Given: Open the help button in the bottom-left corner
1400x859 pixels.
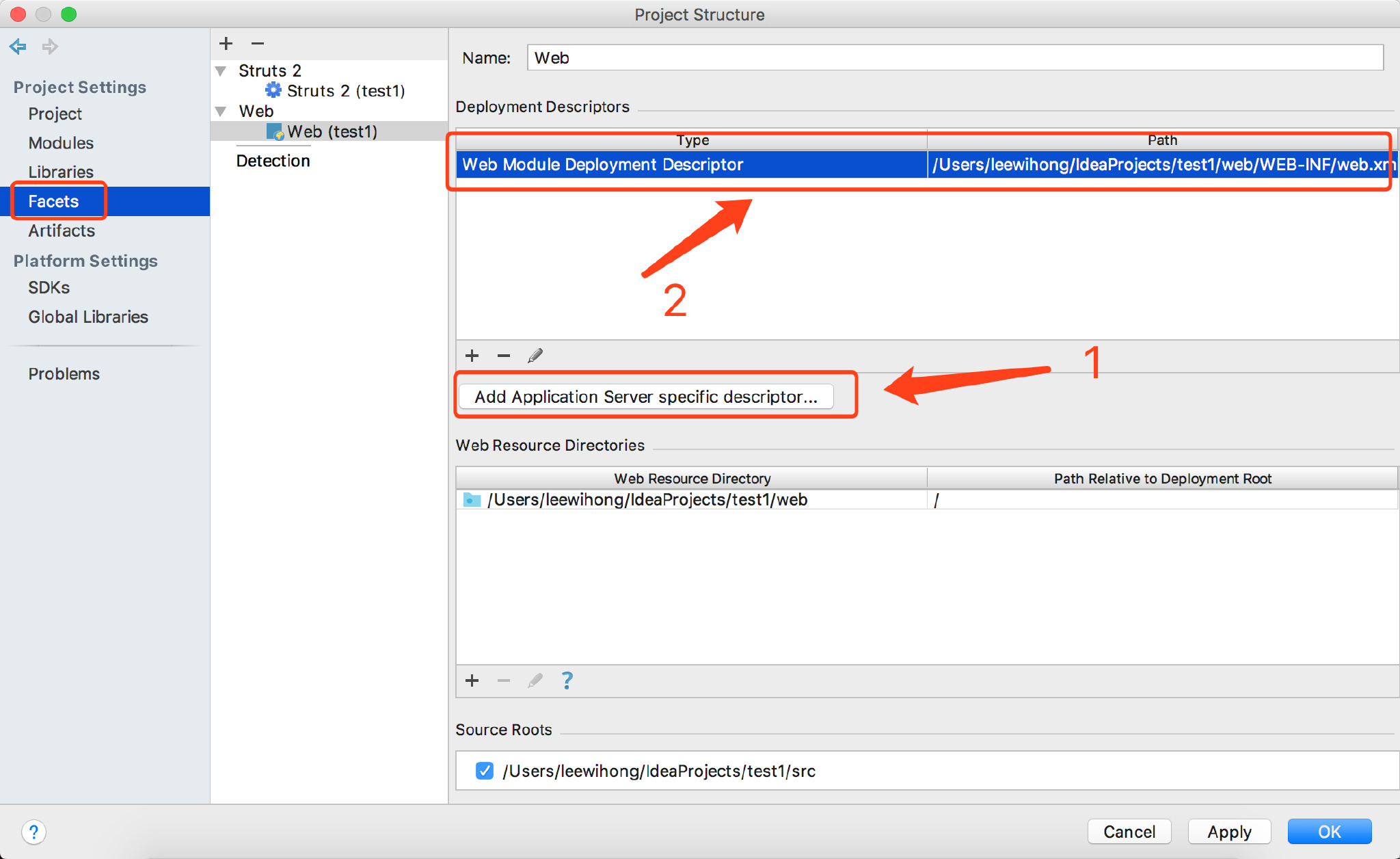Looking at the screenshot, I should [x=33, y=832].
